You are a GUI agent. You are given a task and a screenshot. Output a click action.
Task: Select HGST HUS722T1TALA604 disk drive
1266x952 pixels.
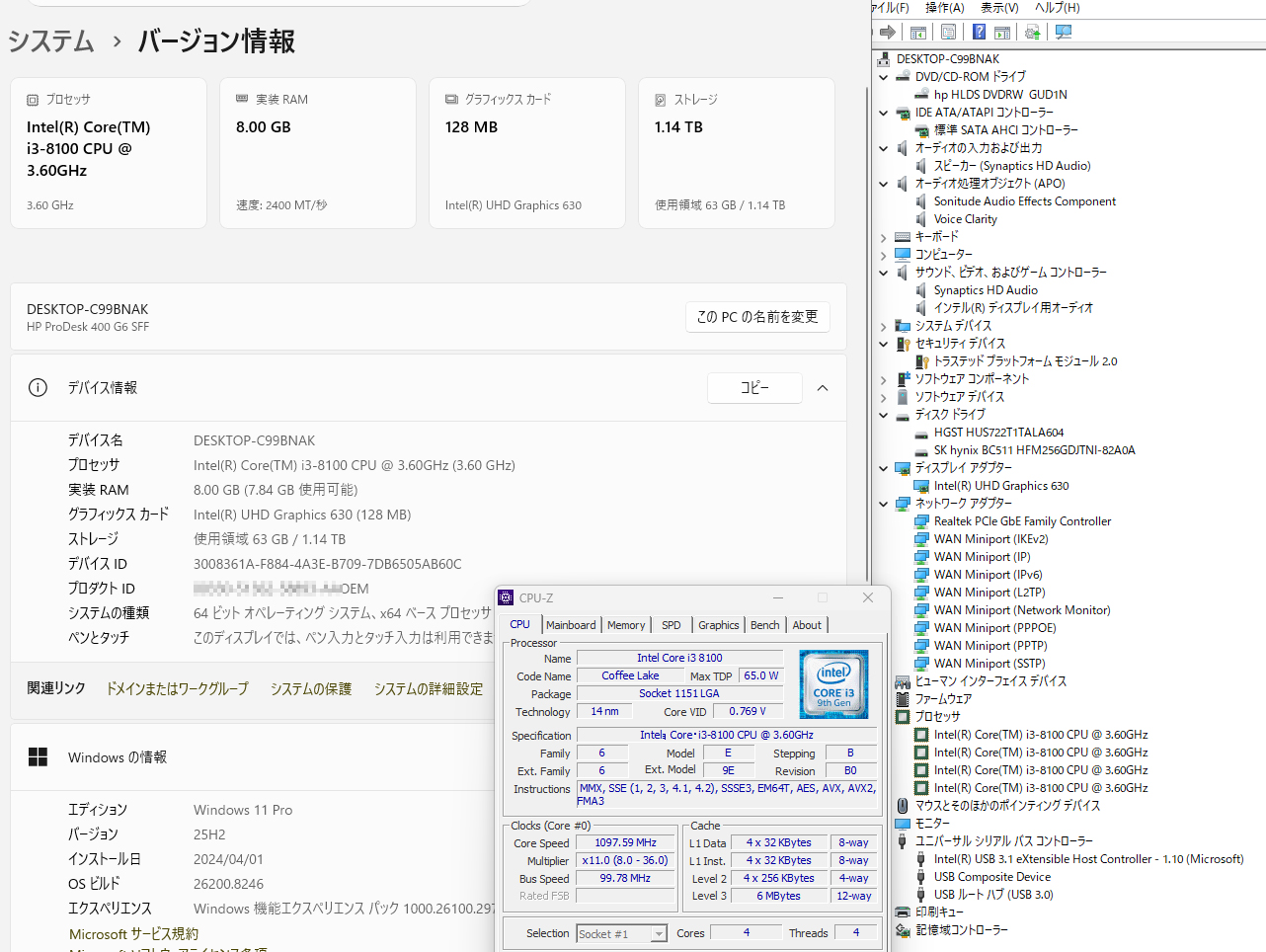point(999,433)
